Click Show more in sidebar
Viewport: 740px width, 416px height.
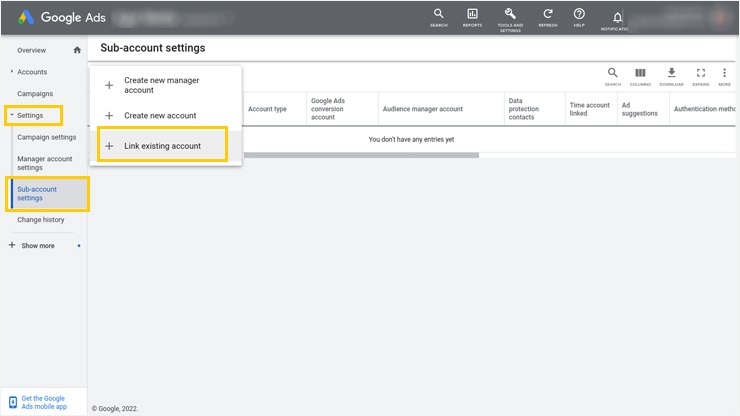(x=38, y=246)
